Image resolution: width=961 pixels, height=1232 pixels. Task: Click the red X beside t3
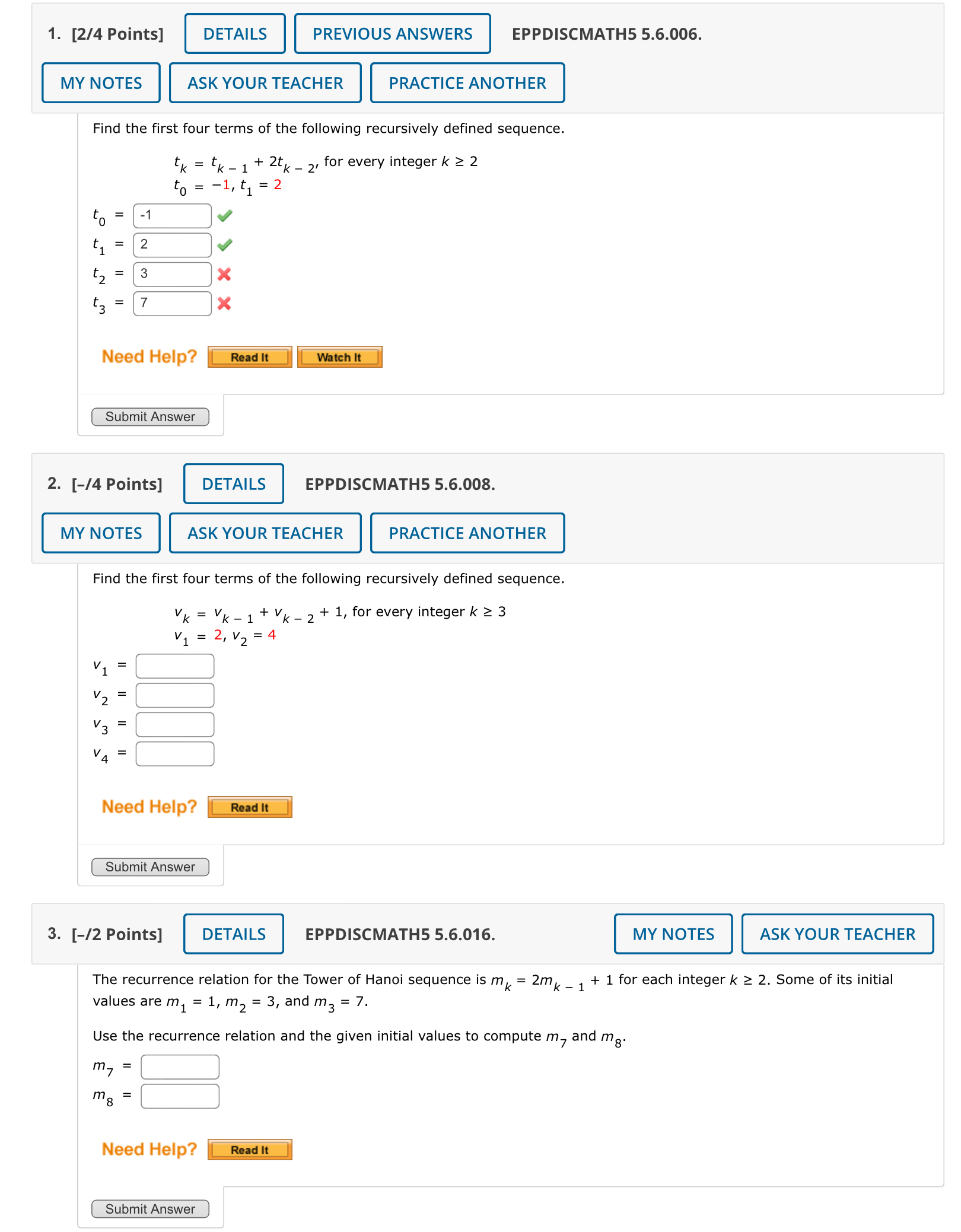[x=224, y=303]
